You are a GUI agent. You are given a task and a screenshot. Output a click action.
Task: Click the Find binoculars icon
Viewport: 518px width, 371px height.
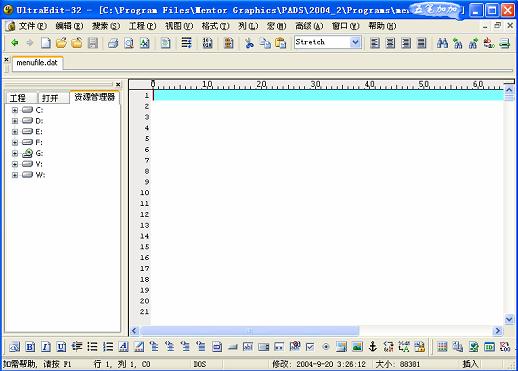pyautogui.click(x=442, y=43)
